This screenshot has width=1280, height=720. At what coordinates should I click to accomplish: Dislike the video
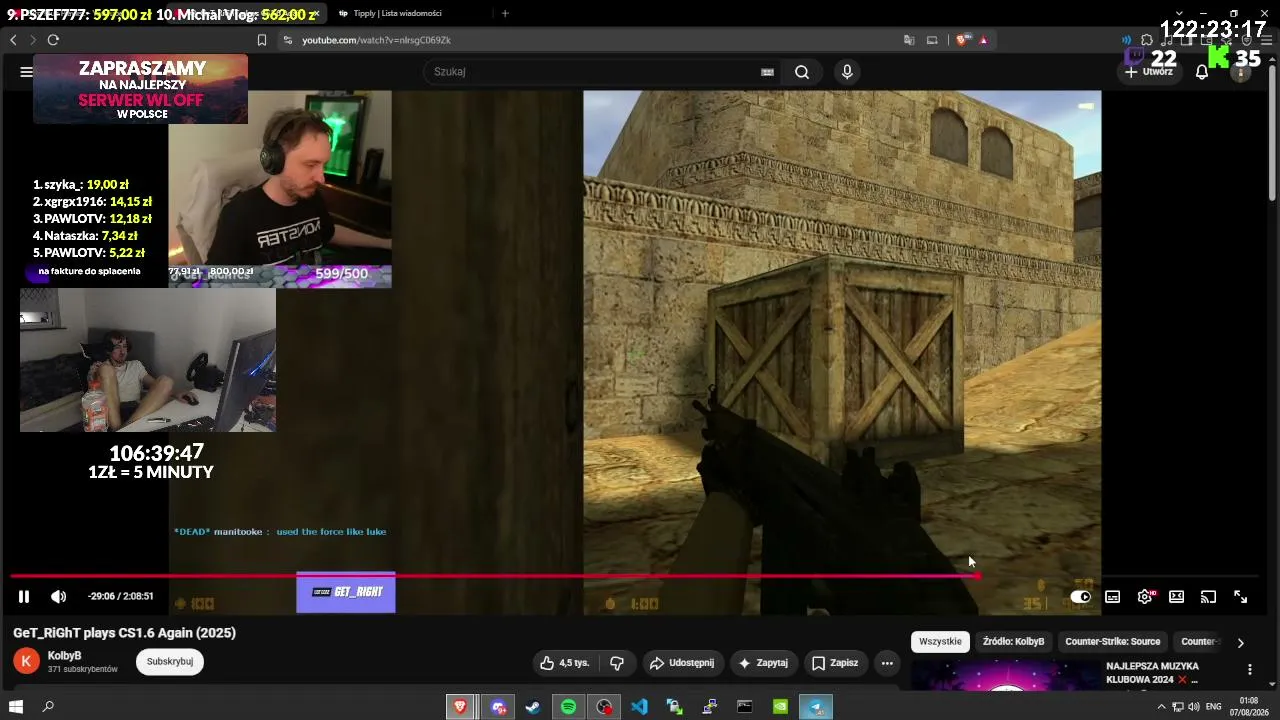[x=617, y=663]
